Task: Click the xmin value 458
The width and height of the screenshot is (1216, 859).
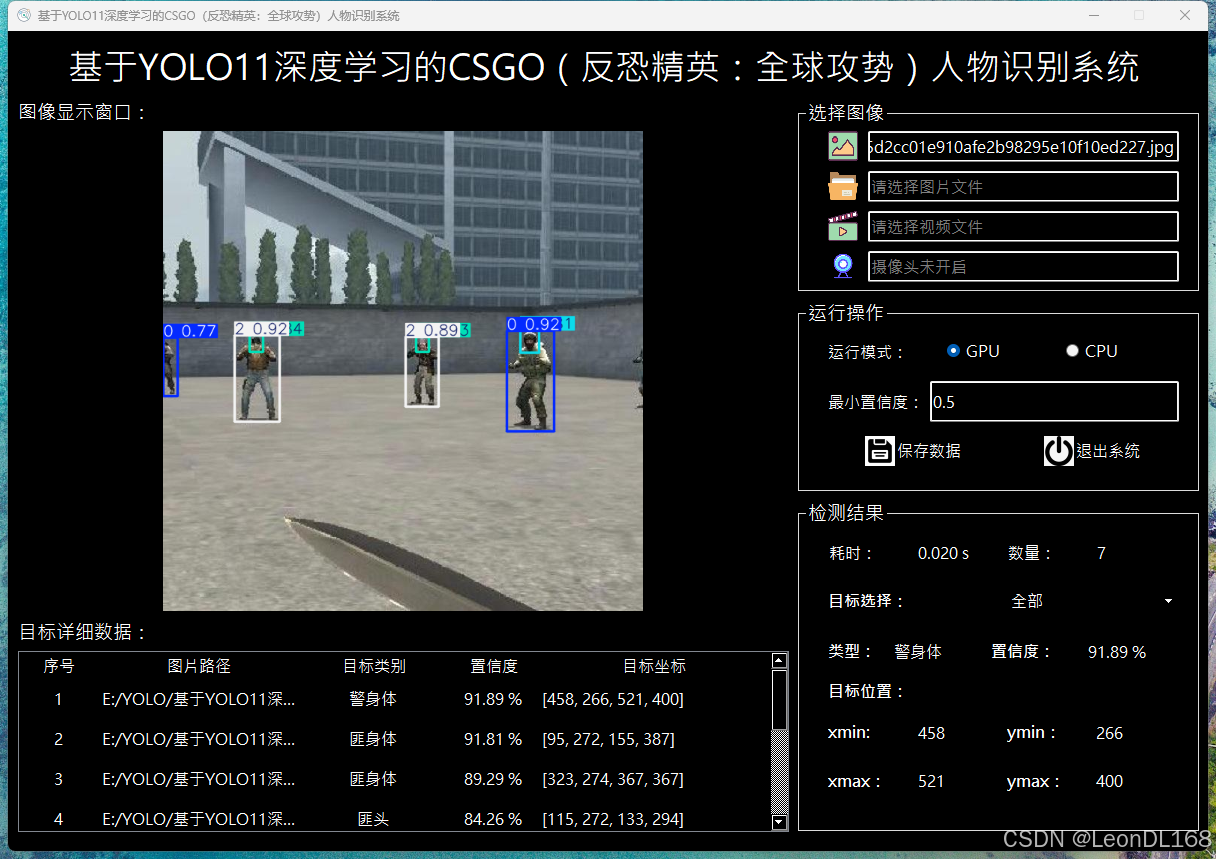Action: click(x=931, y=733)
